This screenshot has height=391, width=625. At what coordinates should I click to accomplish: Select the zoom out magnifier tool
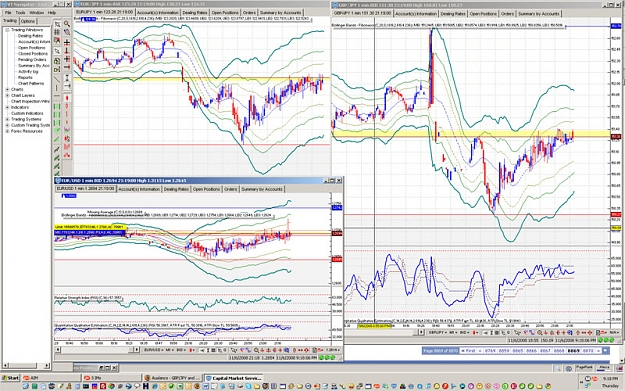67,33
